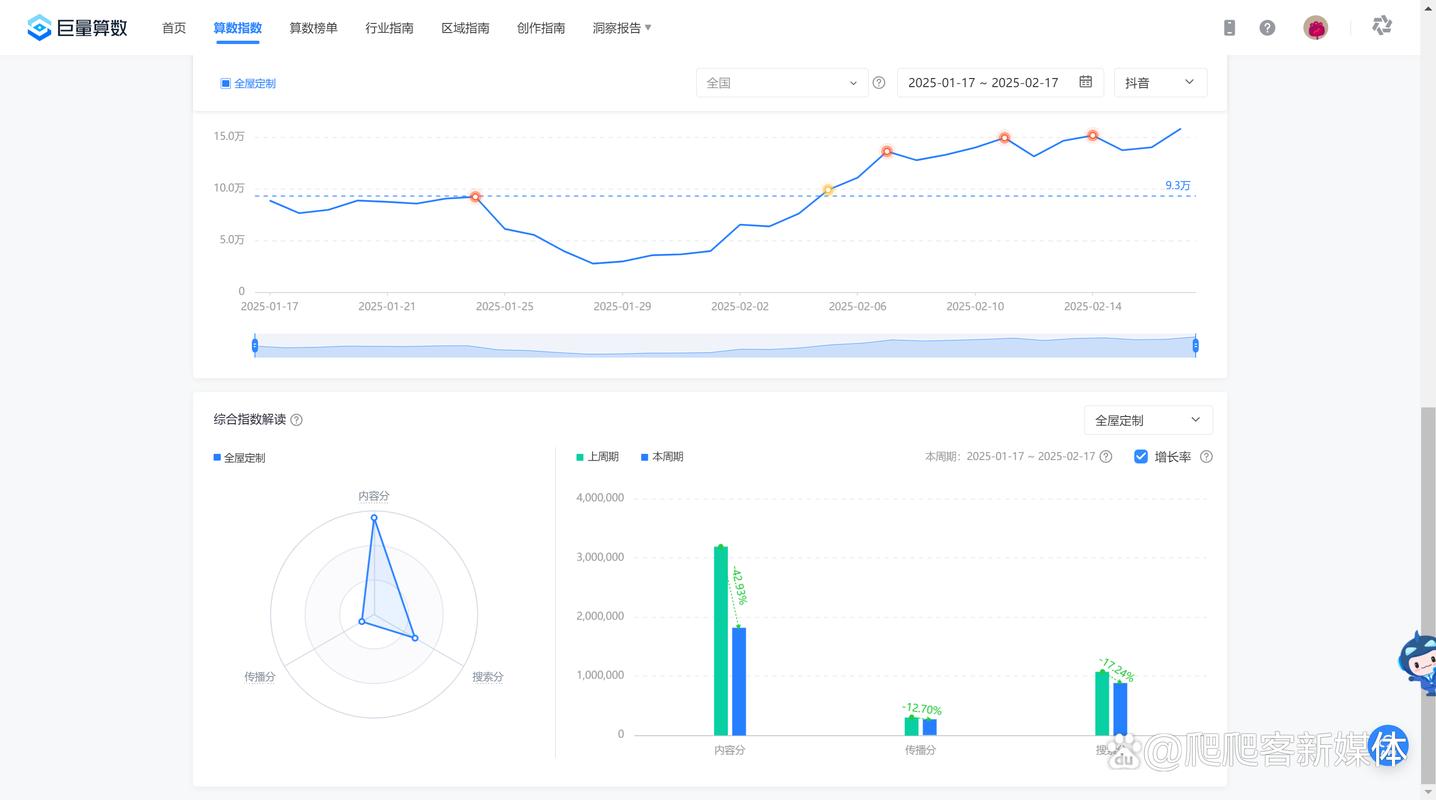Open the 洞察报告 menu

click(x=621, y=28)
